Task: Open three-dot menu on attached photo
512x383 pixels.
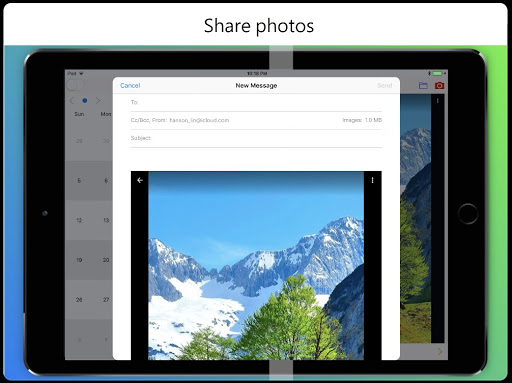Action: point(372,180)
